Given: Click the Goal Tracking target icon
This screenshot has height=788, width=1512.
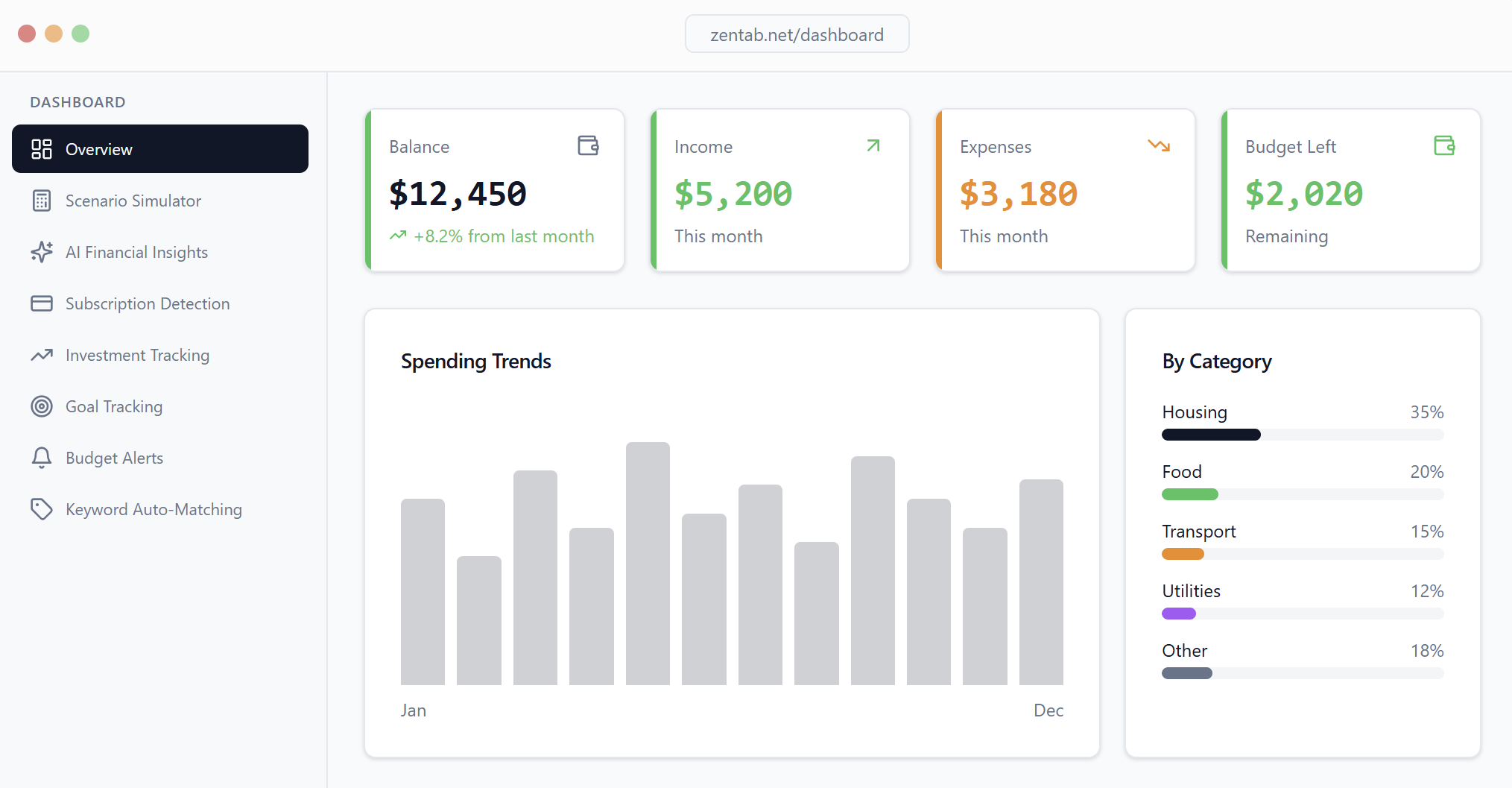Looking at the screenshot, I should click(x=42, y=406).
